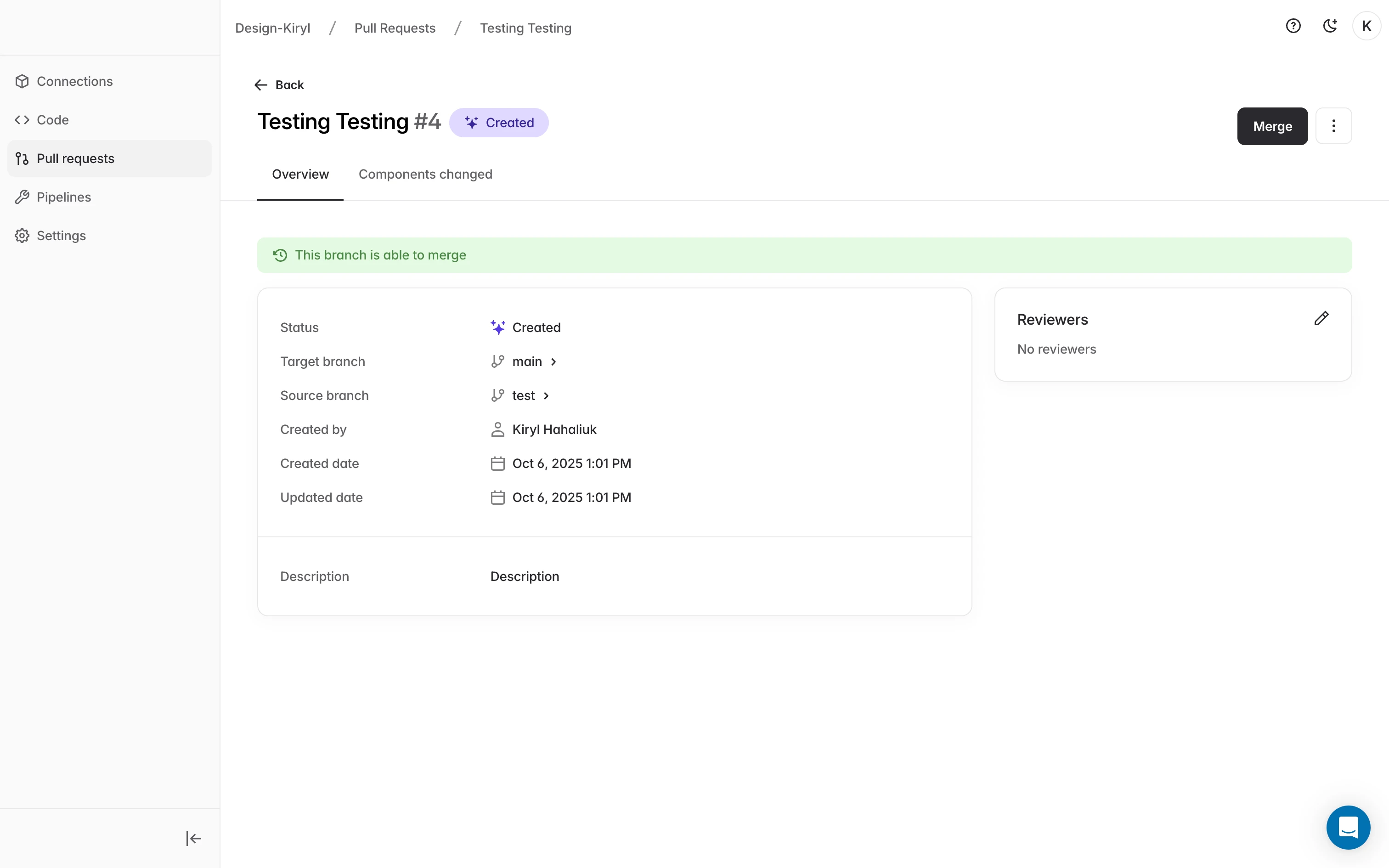The width and height of the screenshot is (1389, 868).
Task: Edit reviewers with the pencil icon
Action: coord(1321,318)
